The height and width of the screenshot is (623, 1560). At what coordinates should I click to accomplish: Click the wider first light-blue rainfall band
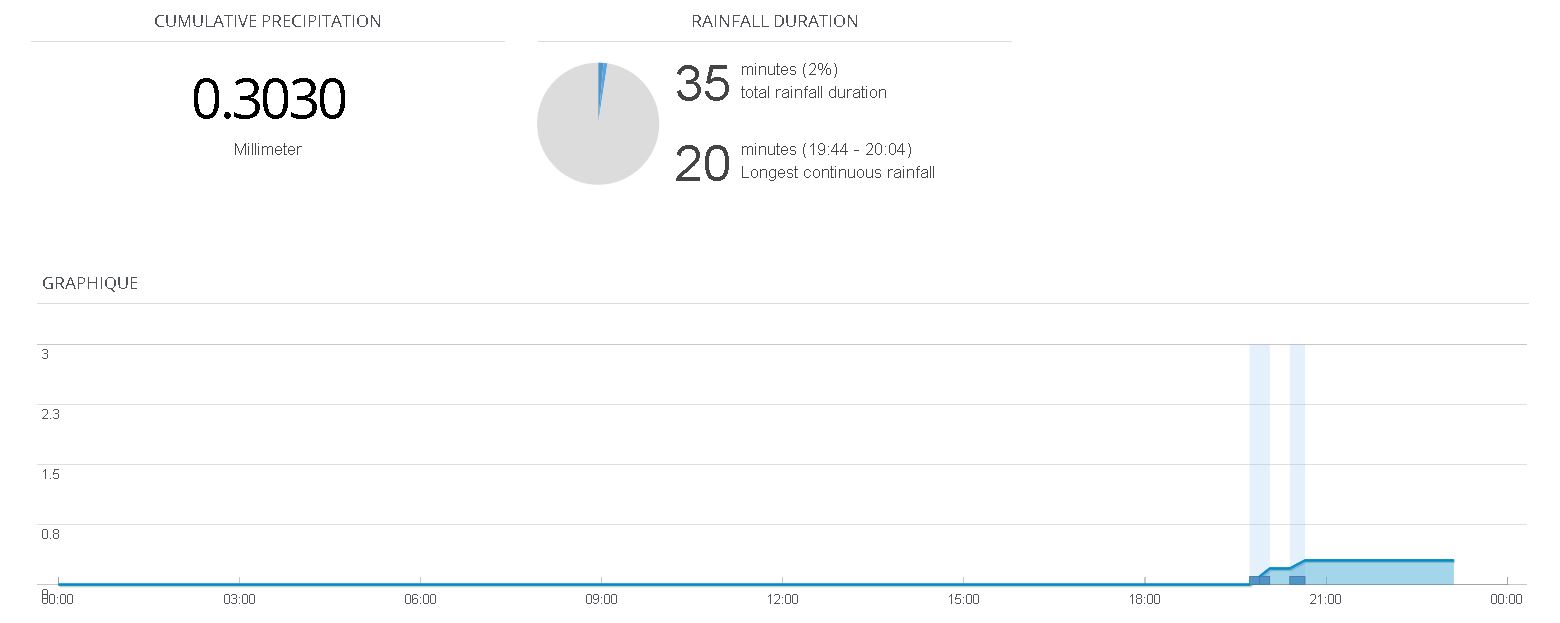[x=1259, y=450]
